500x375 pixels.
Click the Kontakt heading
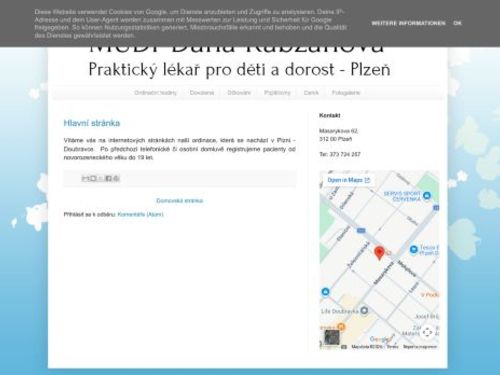(x=330, y=115)
